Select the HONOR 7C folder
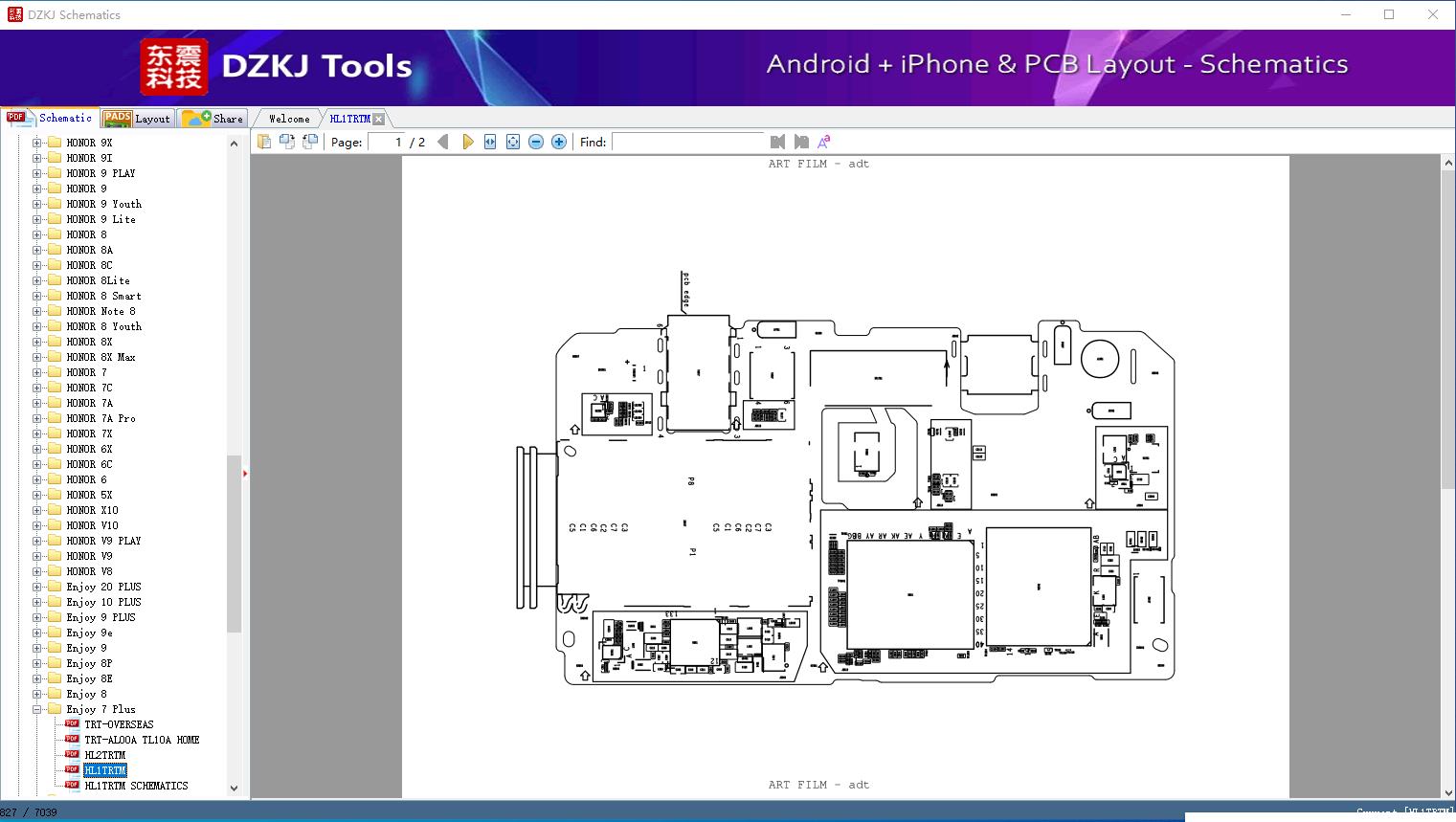1456x822 pixels. tap(89, 388)
